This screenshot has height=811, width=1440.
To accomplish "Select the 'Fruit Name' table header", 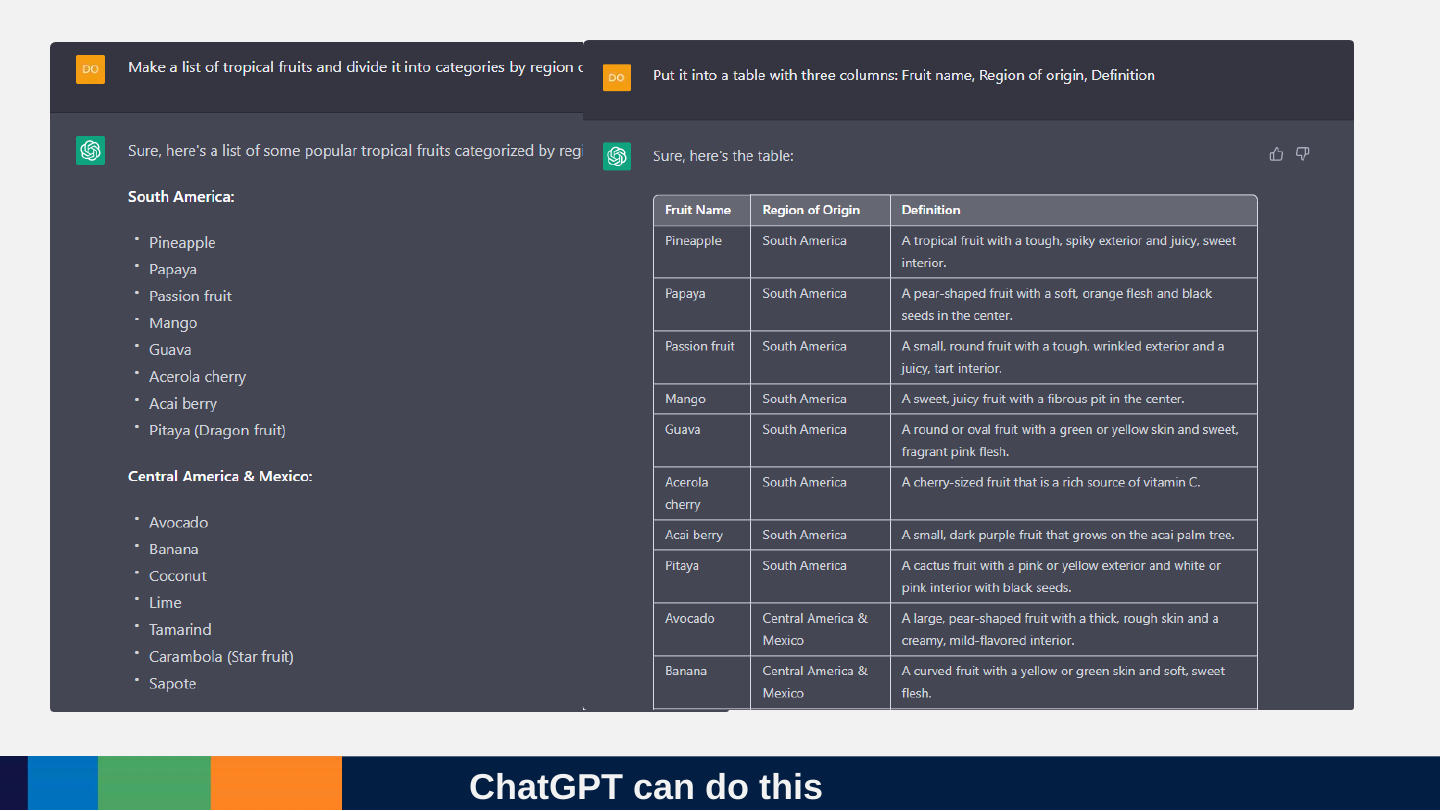I will point(702,210).
